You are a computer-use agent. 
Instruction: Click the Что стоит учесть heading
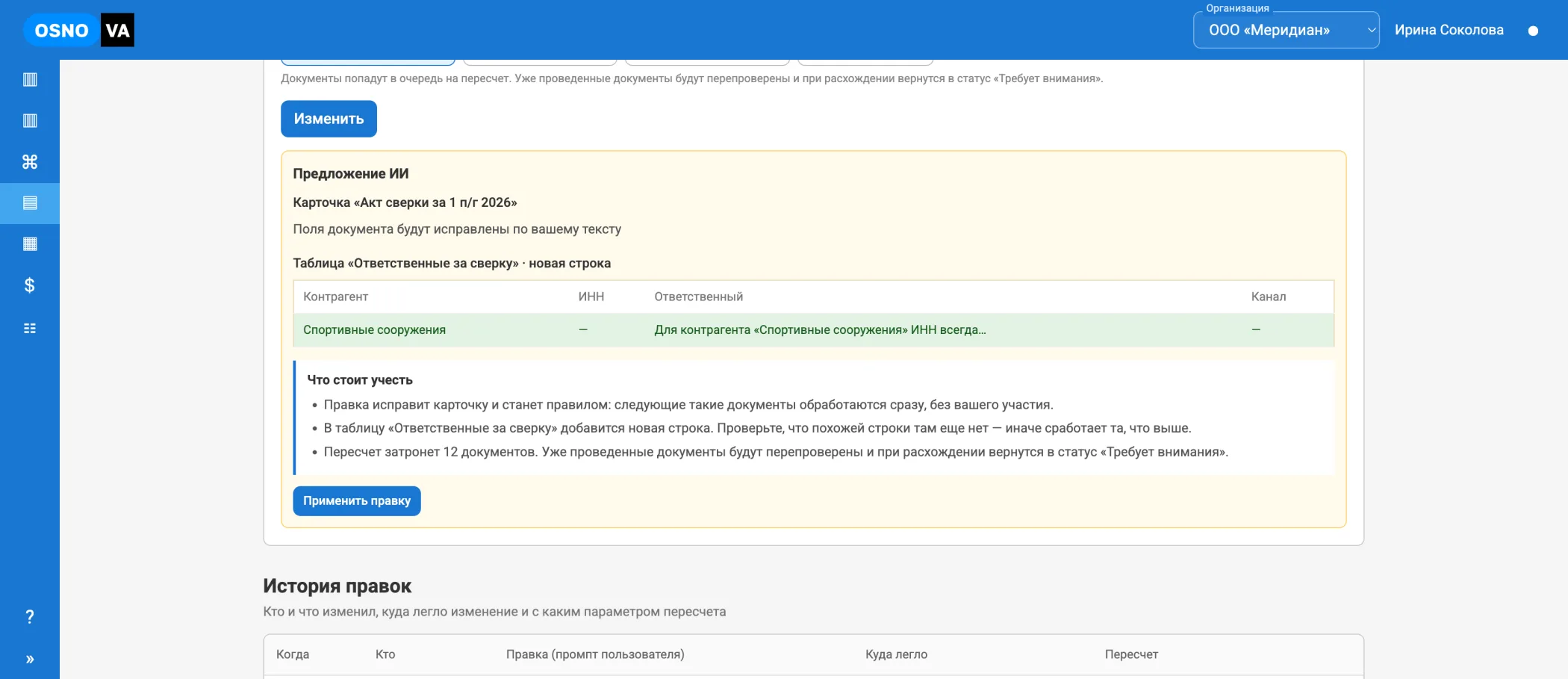tap(360, 379)
